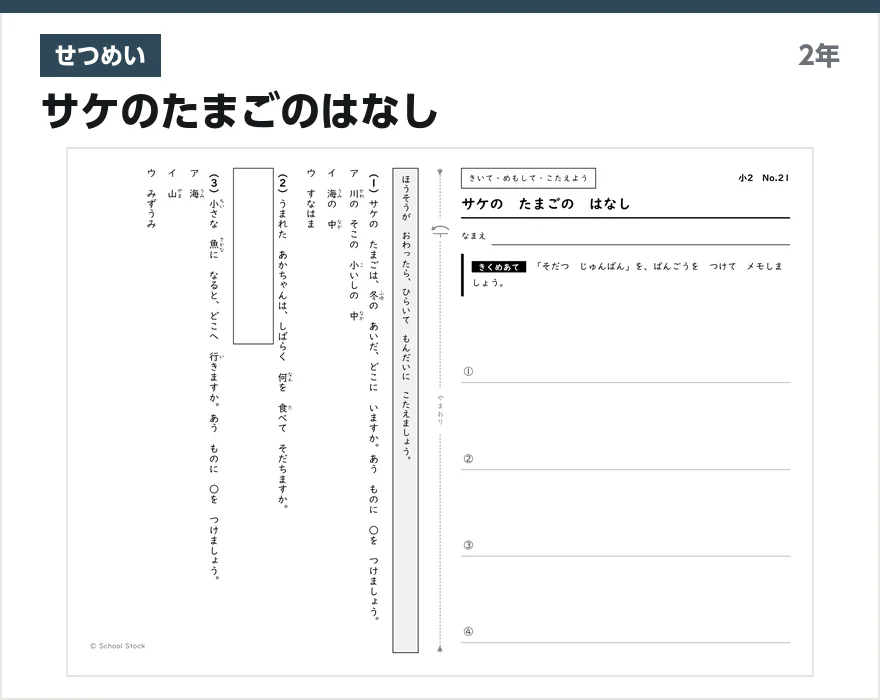Click memo line number ④
Image resolution: width=880 pixels, height=700 pixels.
point(468,632)
